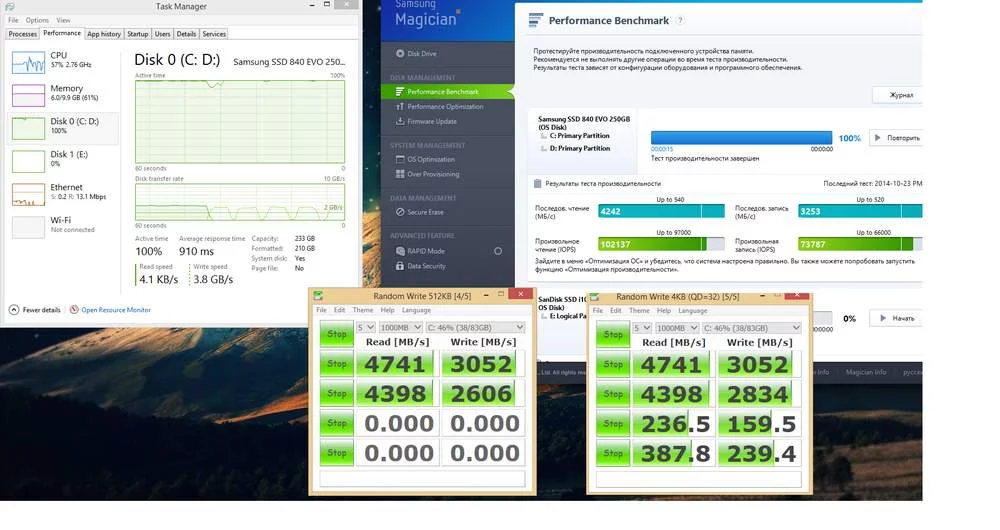Click Samsung SSD benchmark progress bar

741,138
